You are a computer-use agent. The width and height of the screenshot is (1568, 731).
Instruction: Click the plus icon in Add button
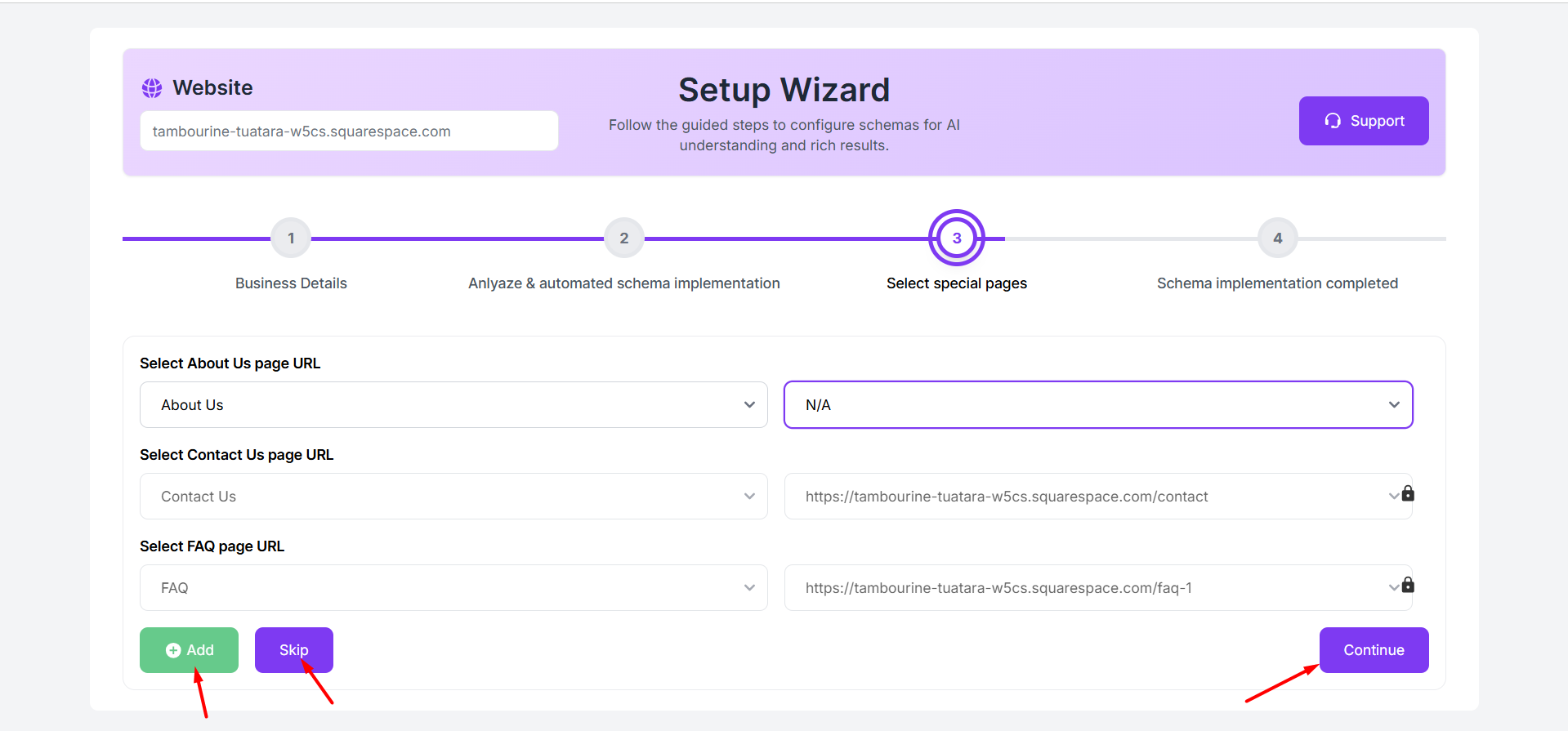click(173, 650)
